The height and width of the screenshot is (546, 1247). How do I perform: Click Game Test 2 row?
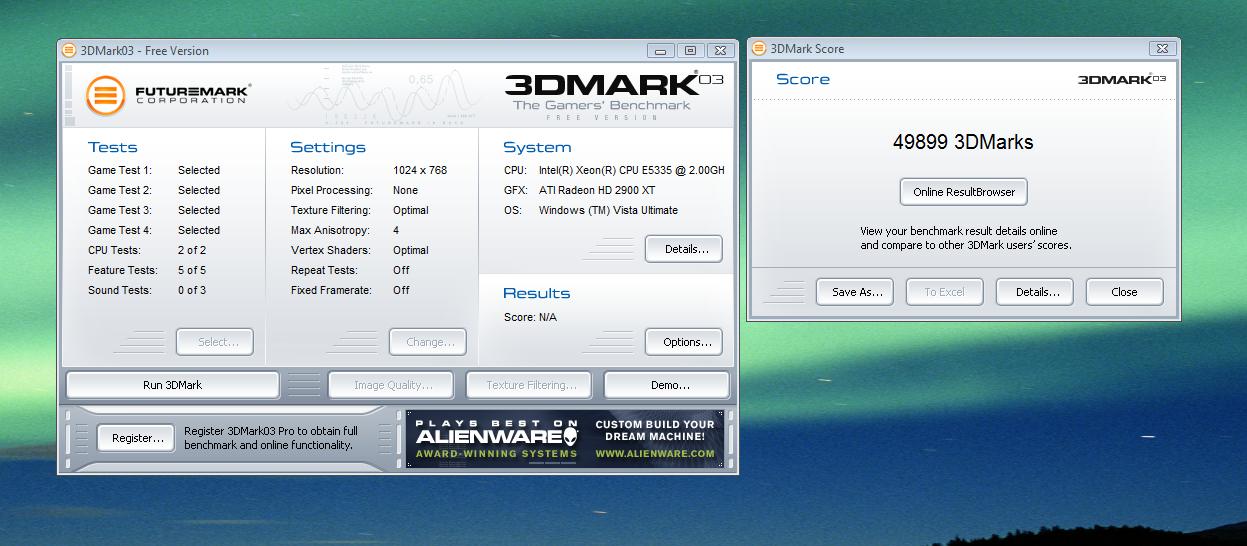[154, 190]
